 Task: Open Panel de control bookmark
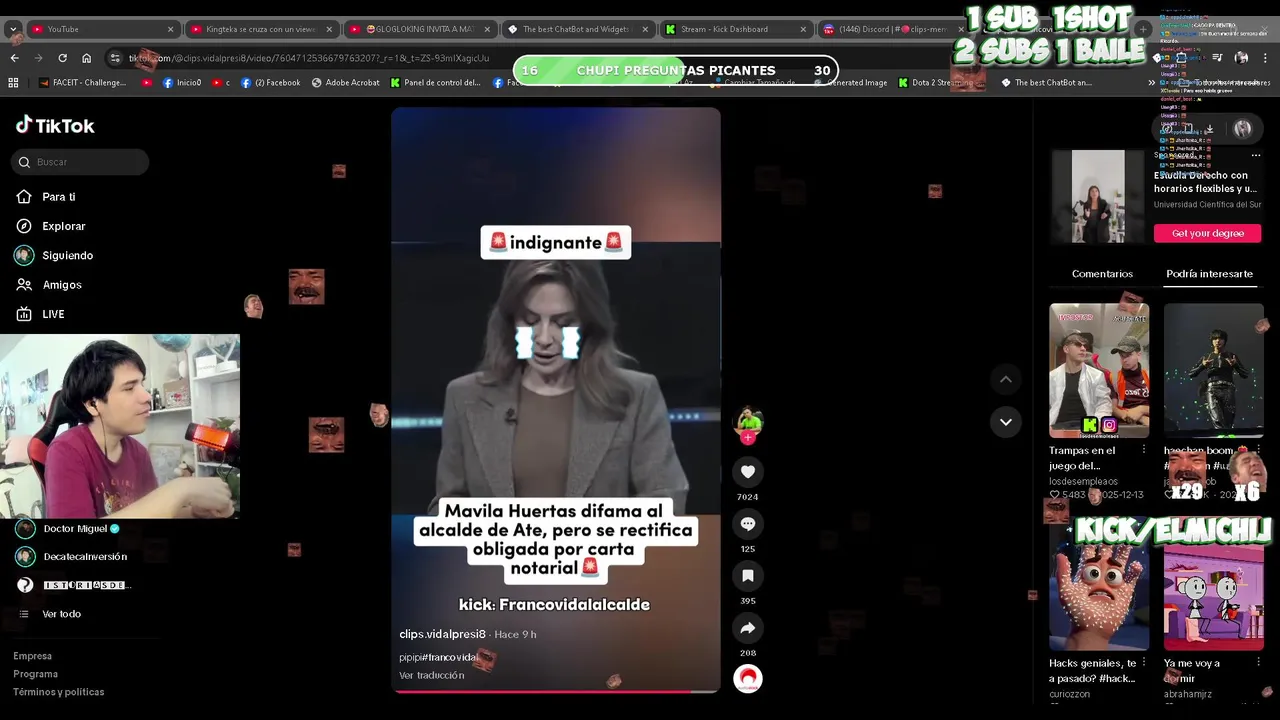pyautogui.click(x=435, y=83)
